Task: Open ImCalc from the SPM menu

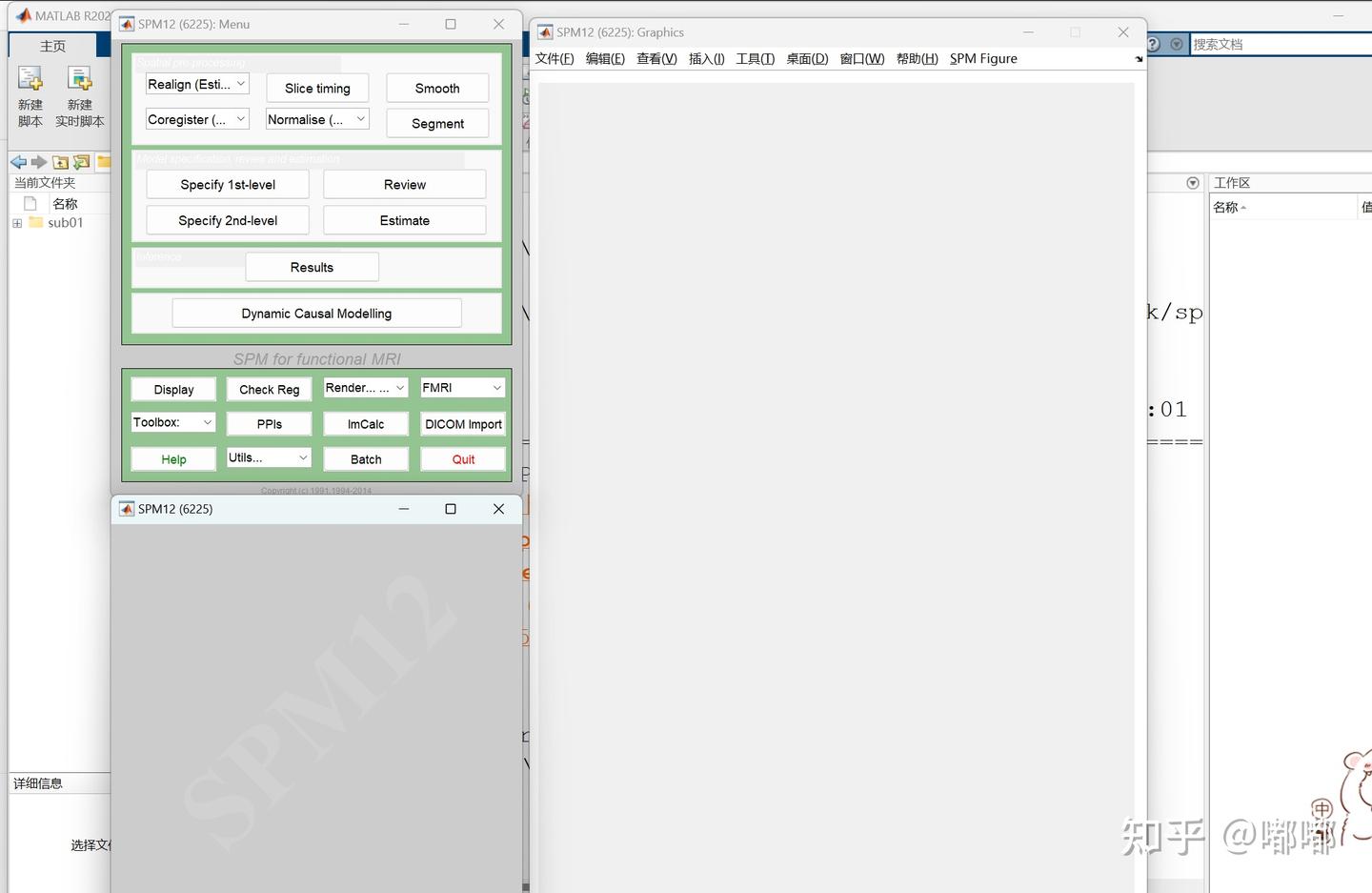Action: tap(366, 424)
